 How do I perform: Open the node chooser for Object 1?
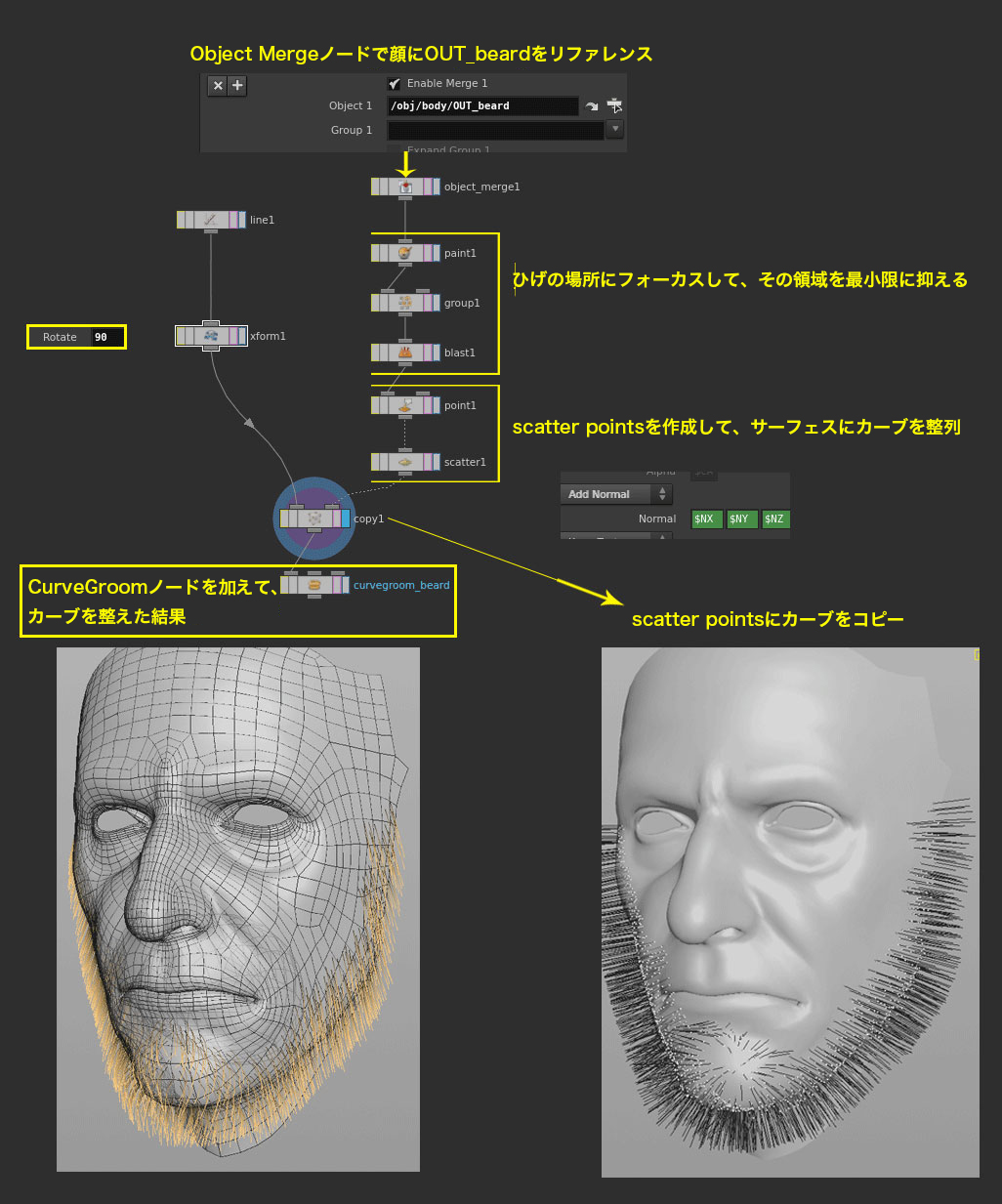tap(614, 105)
